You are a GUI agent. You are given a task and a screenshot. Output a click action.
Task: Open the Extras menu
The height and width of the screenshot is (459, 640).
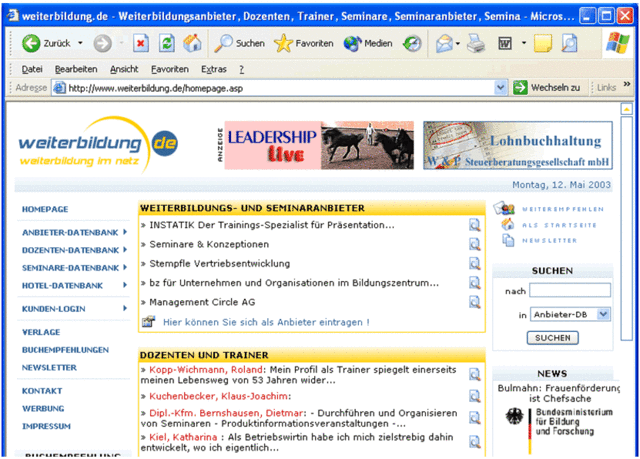click(214, 69)
